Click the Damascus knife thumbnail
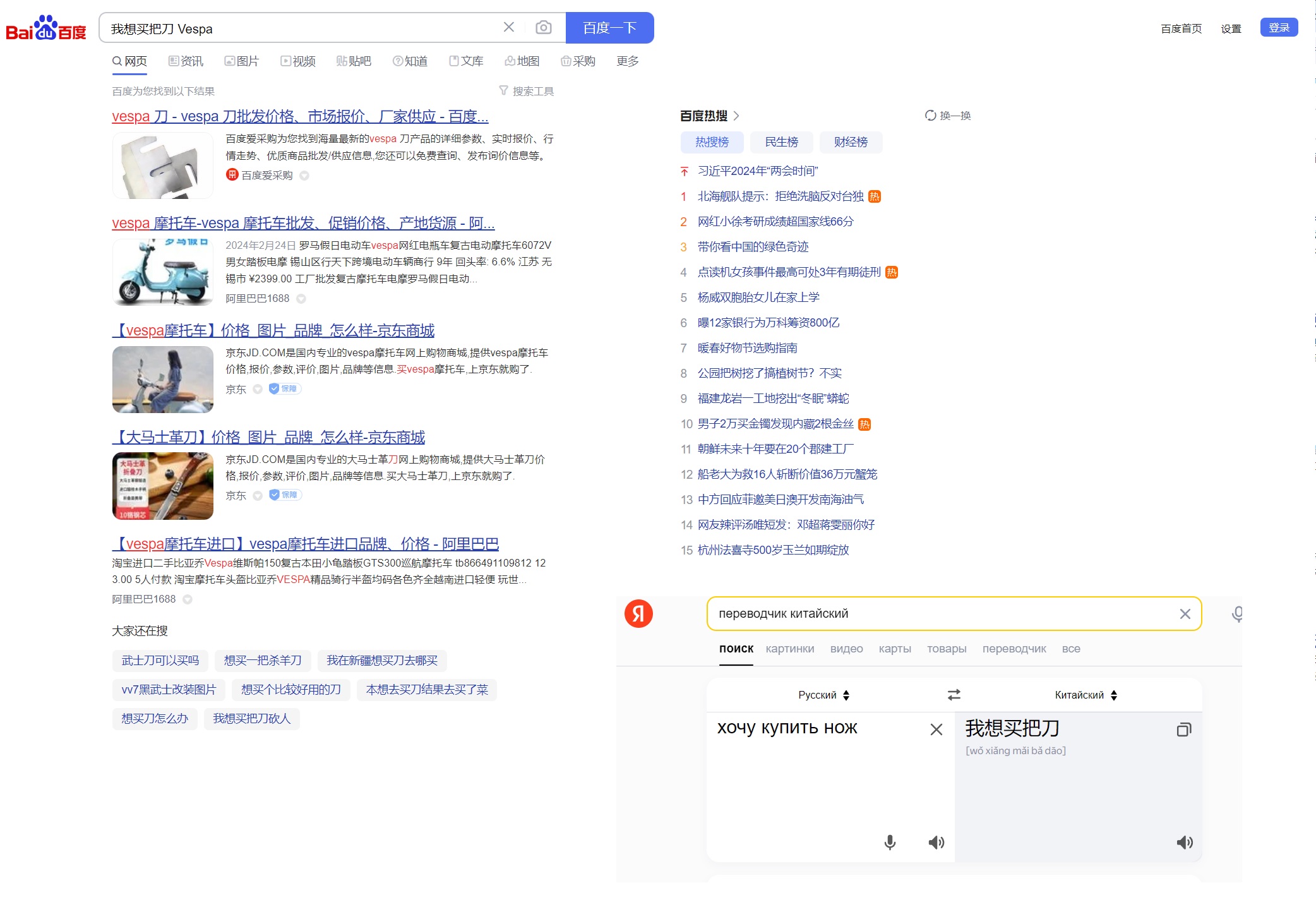 163,486
